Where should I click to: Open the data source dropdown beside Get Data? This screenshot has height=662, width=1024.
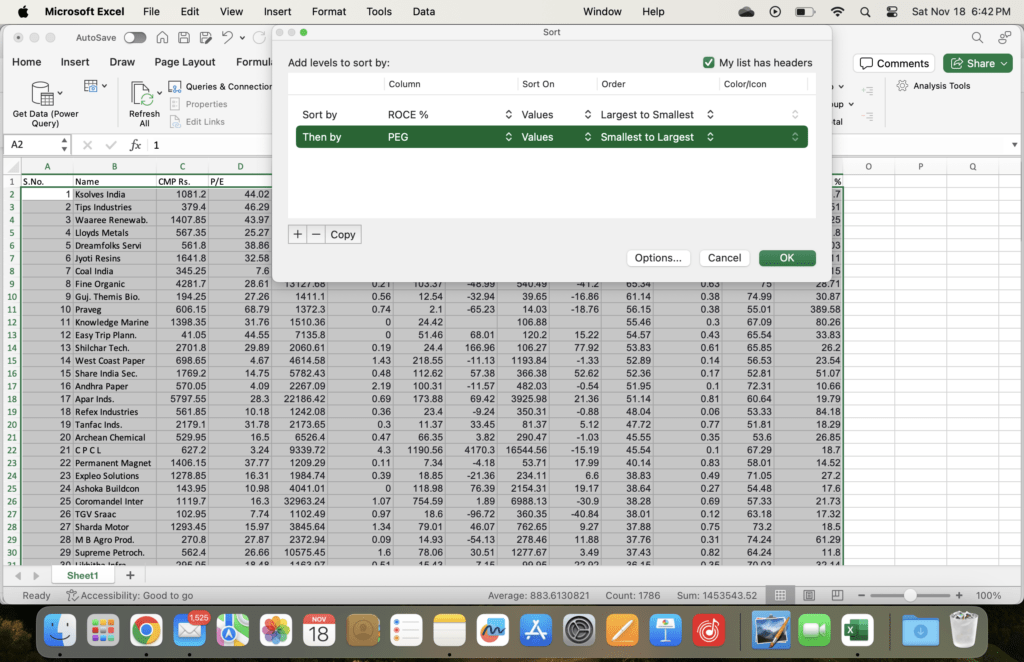(95, 86)
